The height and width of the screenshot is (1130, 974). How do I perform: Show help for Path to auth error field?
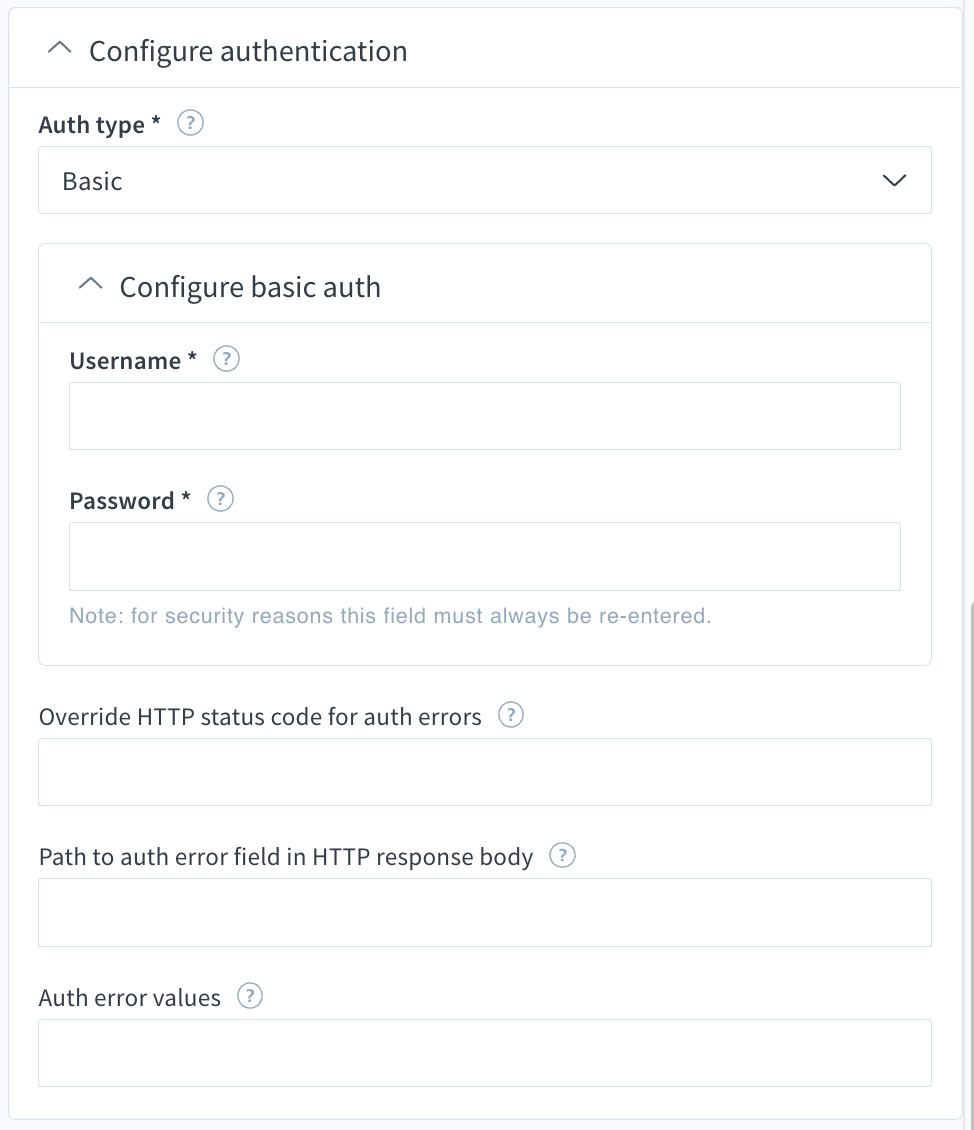pos(562,855)
